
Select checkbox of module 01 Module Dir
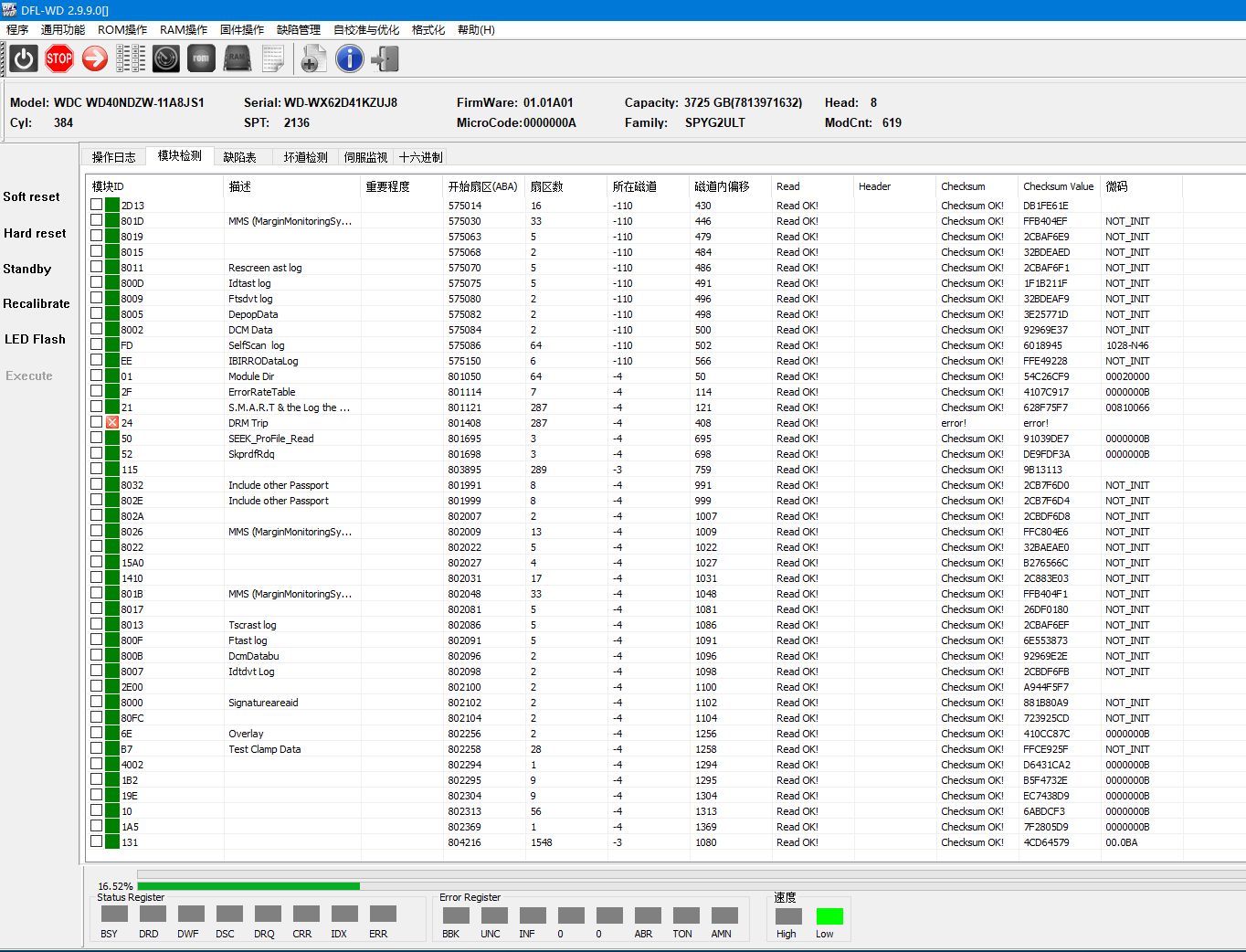click(97, 376)
